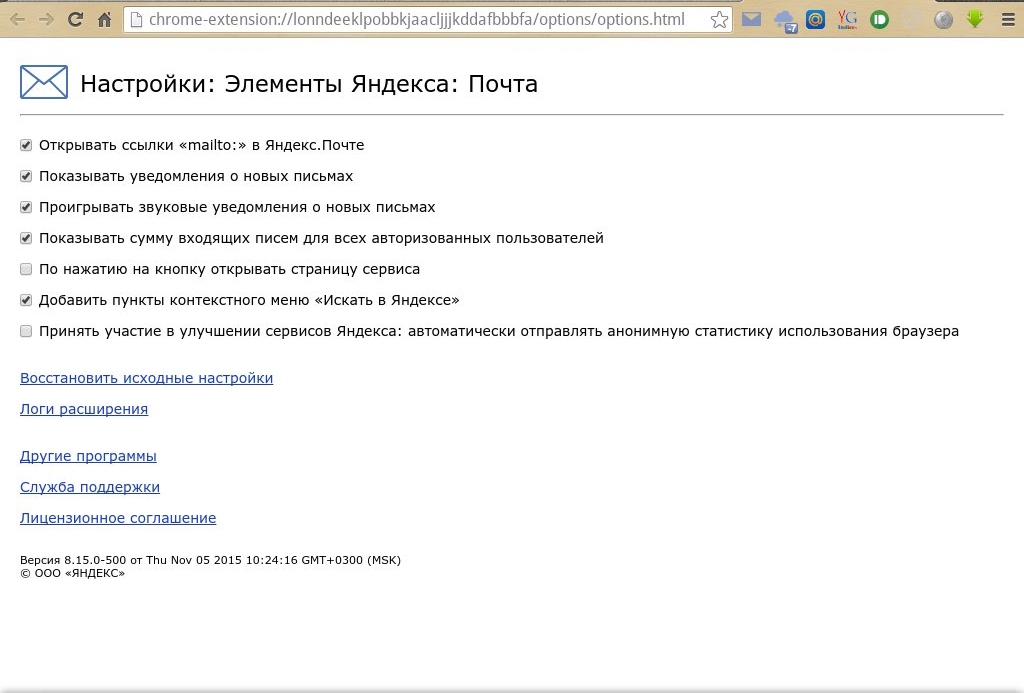The width and height of the screenshot is (1024, 693).
Task: Open the Chrome hamburger menu
Action: coord(1008,20)
